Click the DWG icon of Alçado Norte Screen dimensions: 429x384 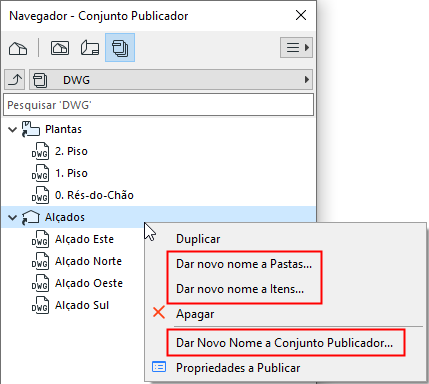pyautogui.click(x=40, y=261)
